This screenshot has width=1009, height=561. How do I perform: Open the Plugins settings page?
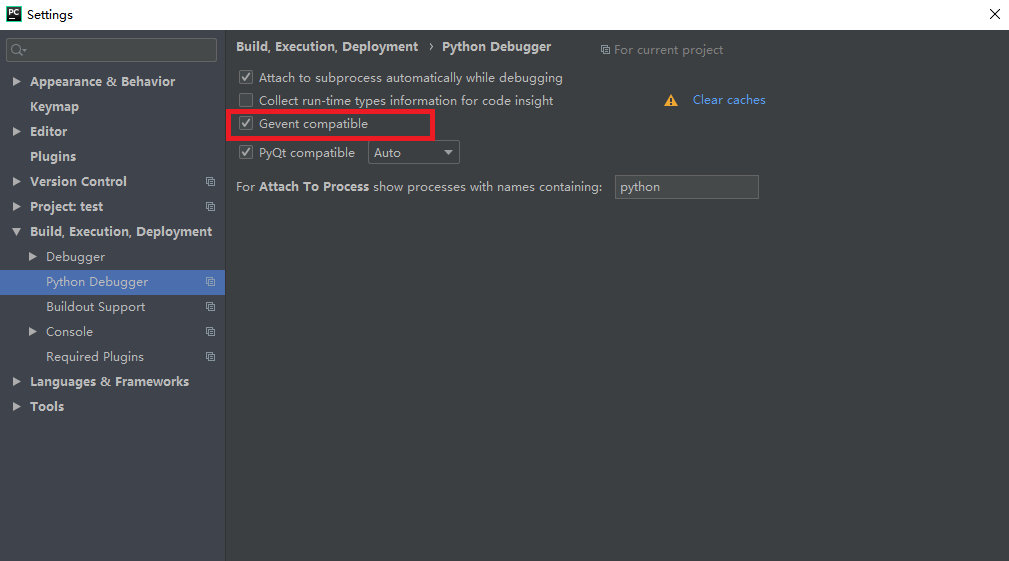coord(53,156)
